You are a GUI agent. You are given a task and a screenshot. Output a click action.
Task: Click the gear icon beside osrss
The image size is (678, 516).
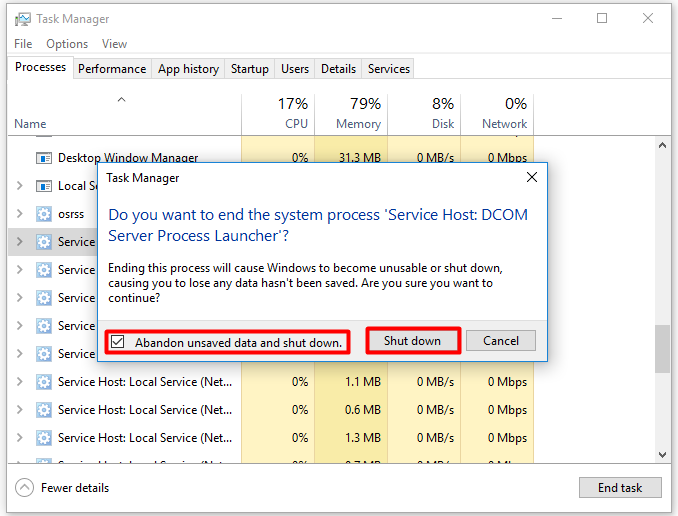tap(43, 214)
